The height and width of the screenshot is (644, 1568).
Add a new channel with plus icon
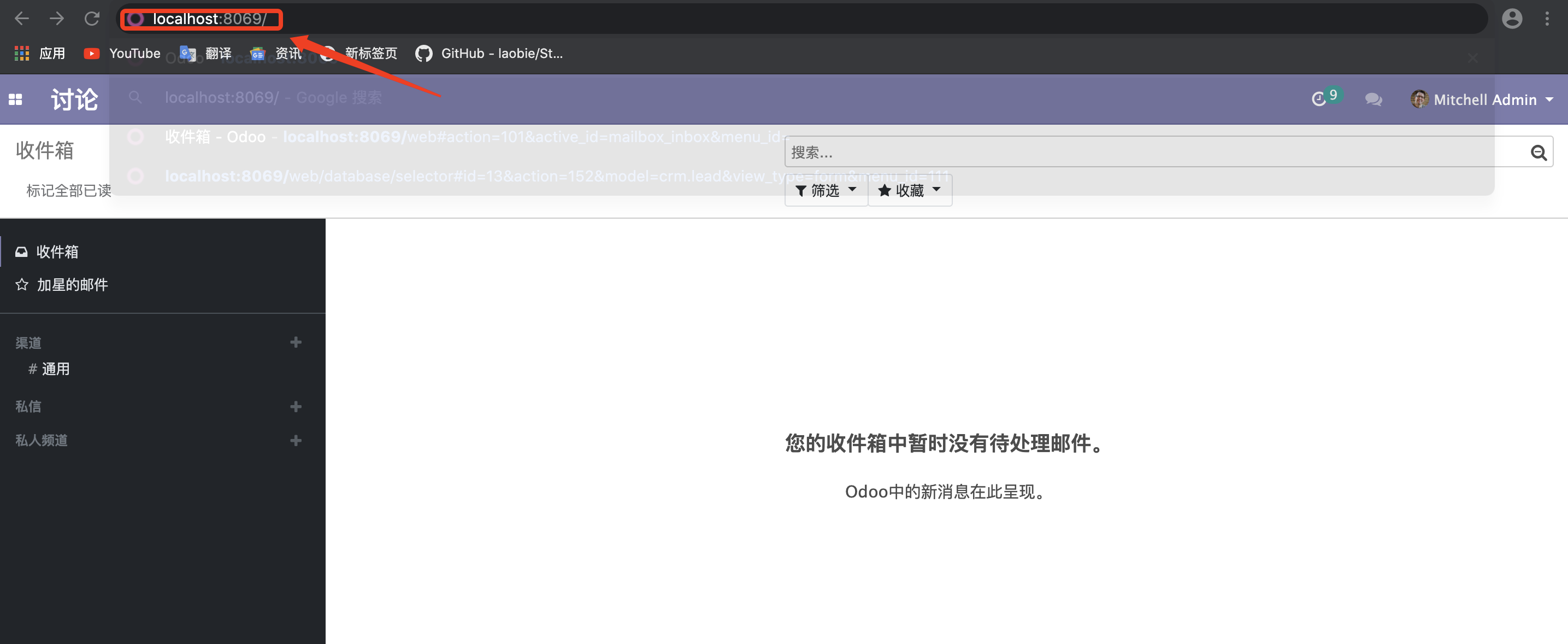(x=296, y=342)
